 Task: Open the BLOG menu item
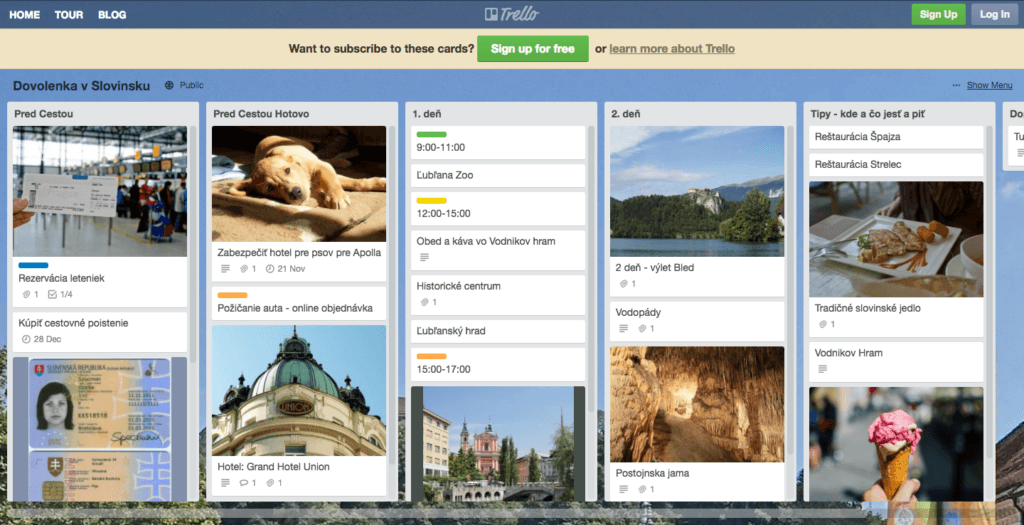pyautogui.click(x=112, y=15)
